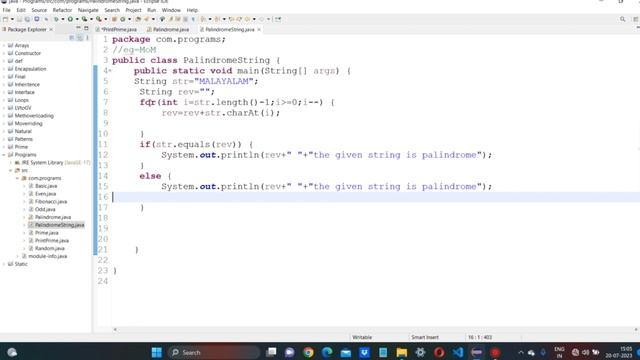Open Visual Studio Code from taskbar
The height and width of the screenshot is (360, 640).
point(458,352)
